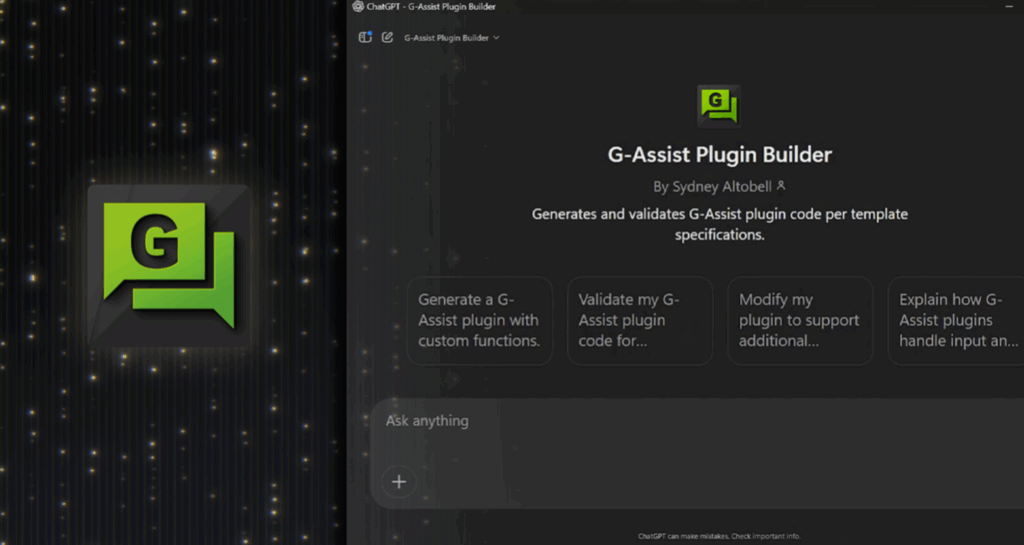Start a new chat with pencil icon
The height and width of the screenshot is (545, 1024).
pyautogui.click(x=387, y=37)
